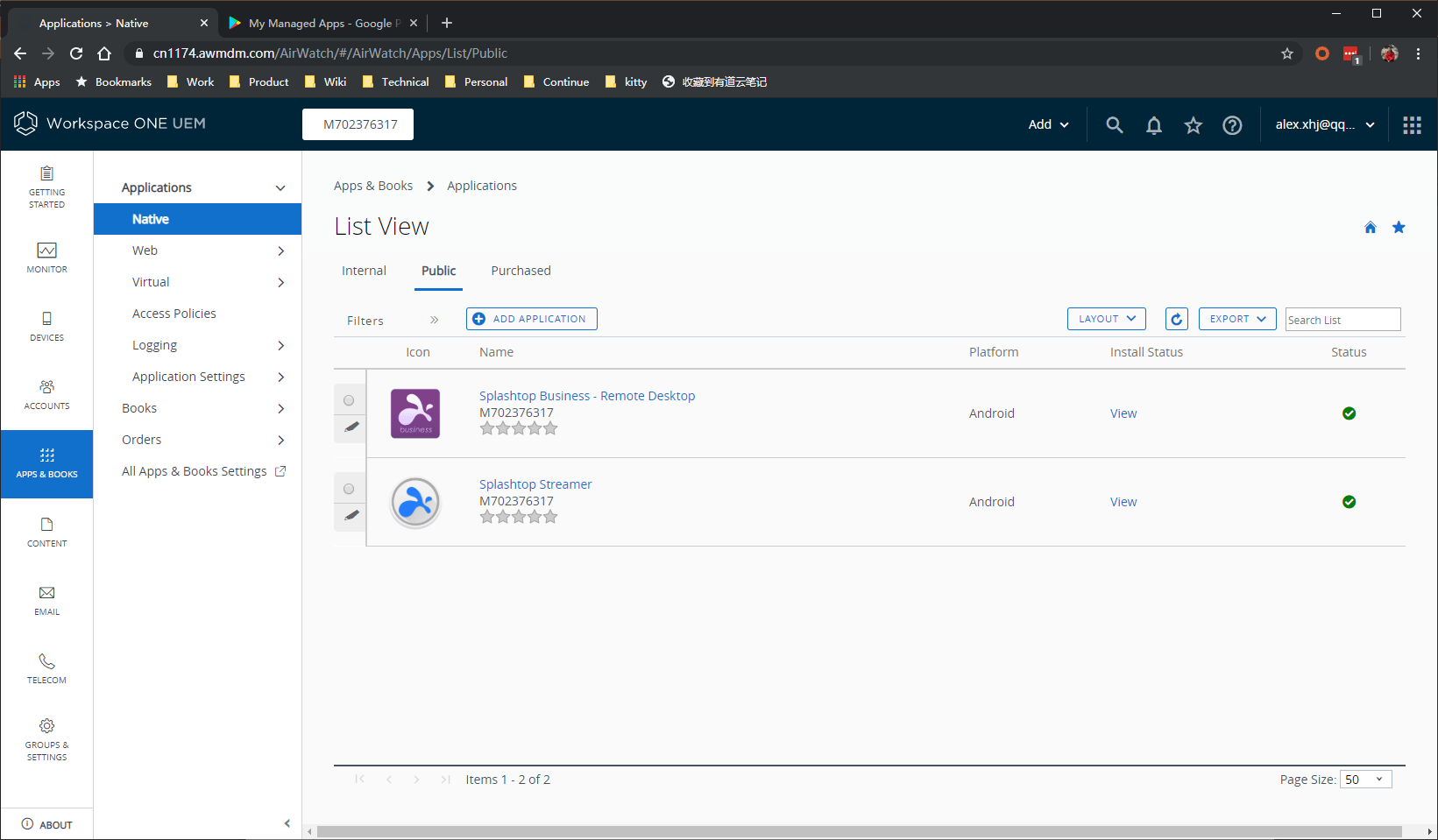
Task: Switch to the Purchased tab
Action: tap(521, 271)
